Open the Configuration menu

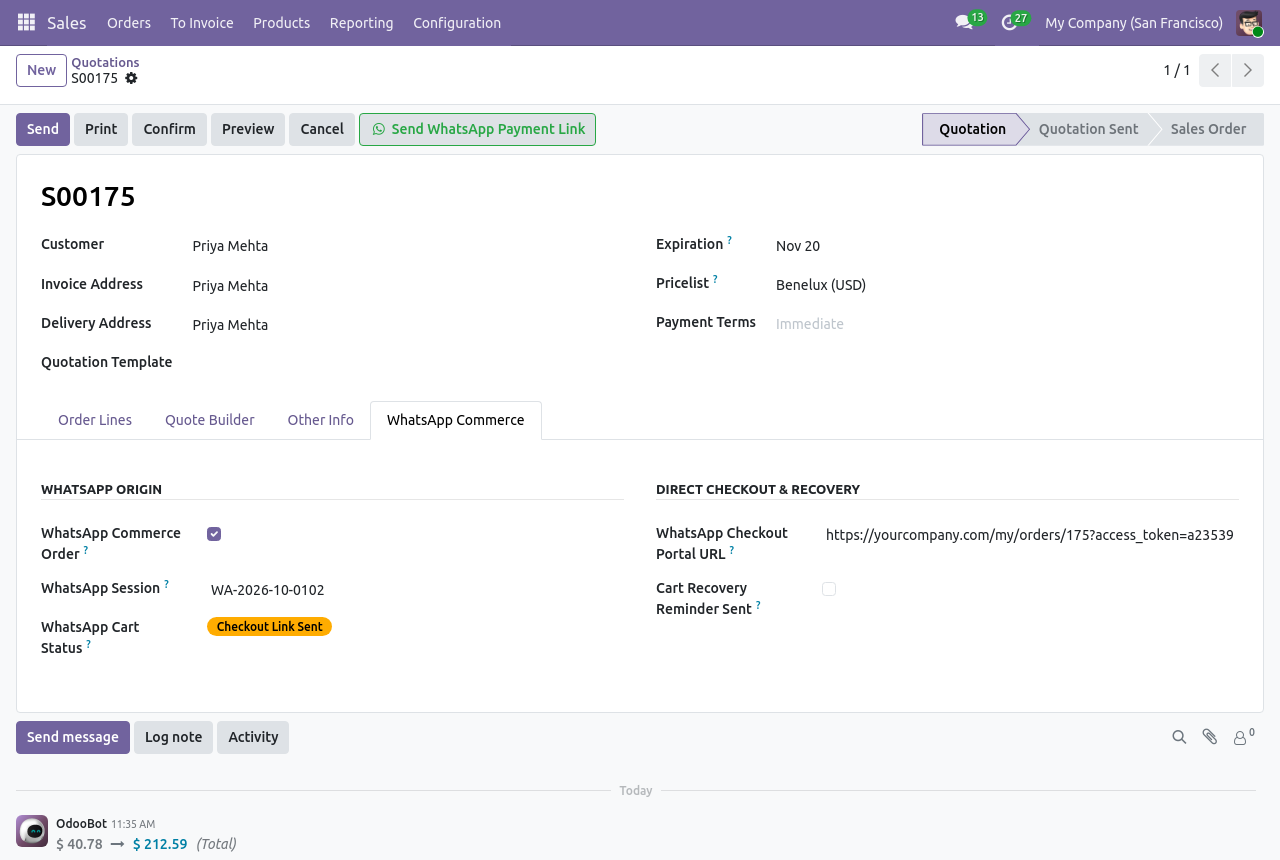pyautogui.click(x=457, y=22)
